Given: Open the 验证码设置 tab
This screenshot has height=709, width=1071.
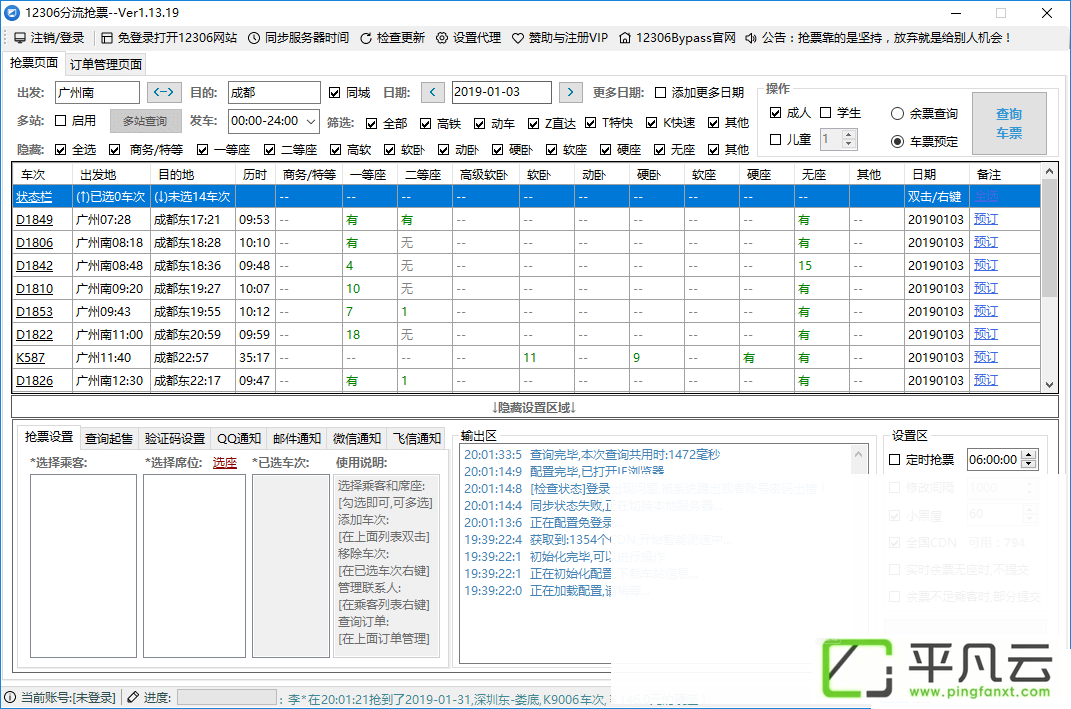Looking at the screenshot, I should 175,439.
